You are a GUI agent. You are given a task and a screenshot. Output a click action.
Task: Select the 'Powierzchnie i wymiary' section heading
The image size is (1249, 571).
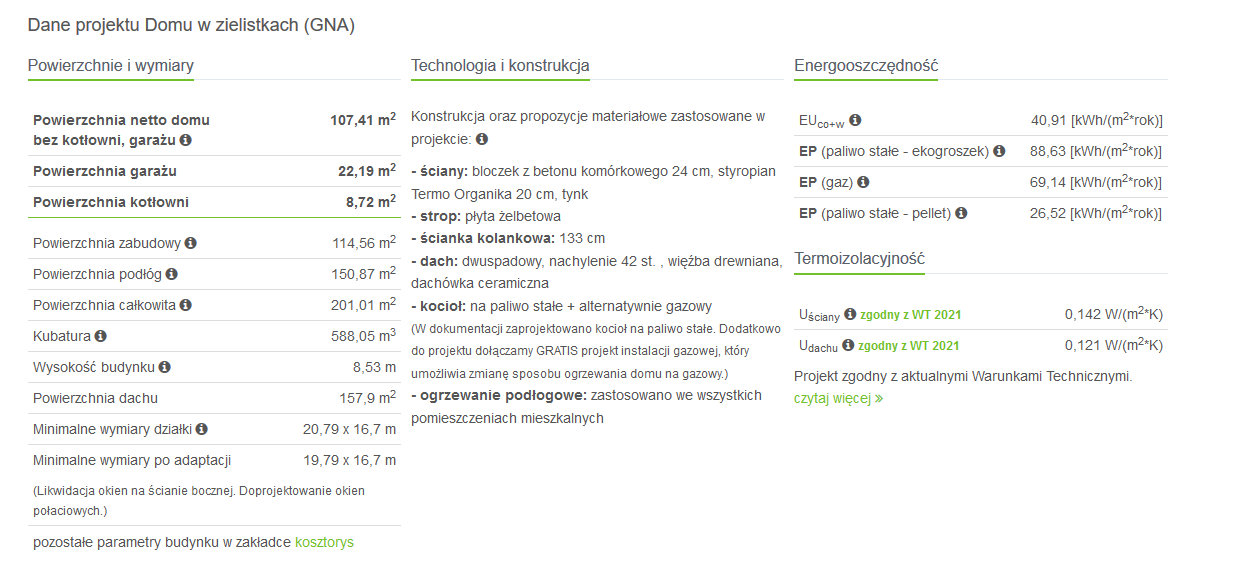point(111,66)
